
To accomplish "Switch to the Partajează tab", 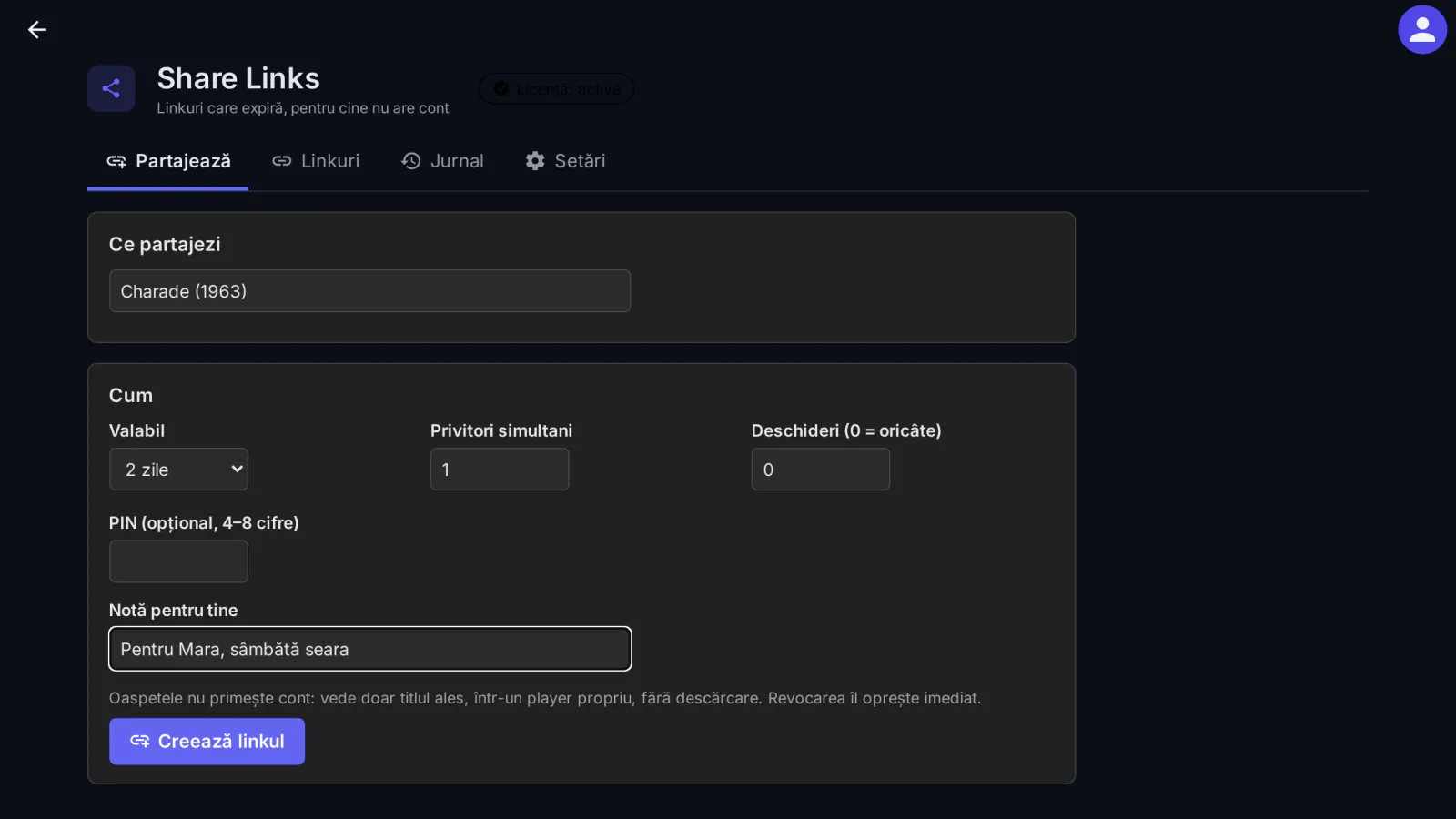I will click(x=168, y=161).
